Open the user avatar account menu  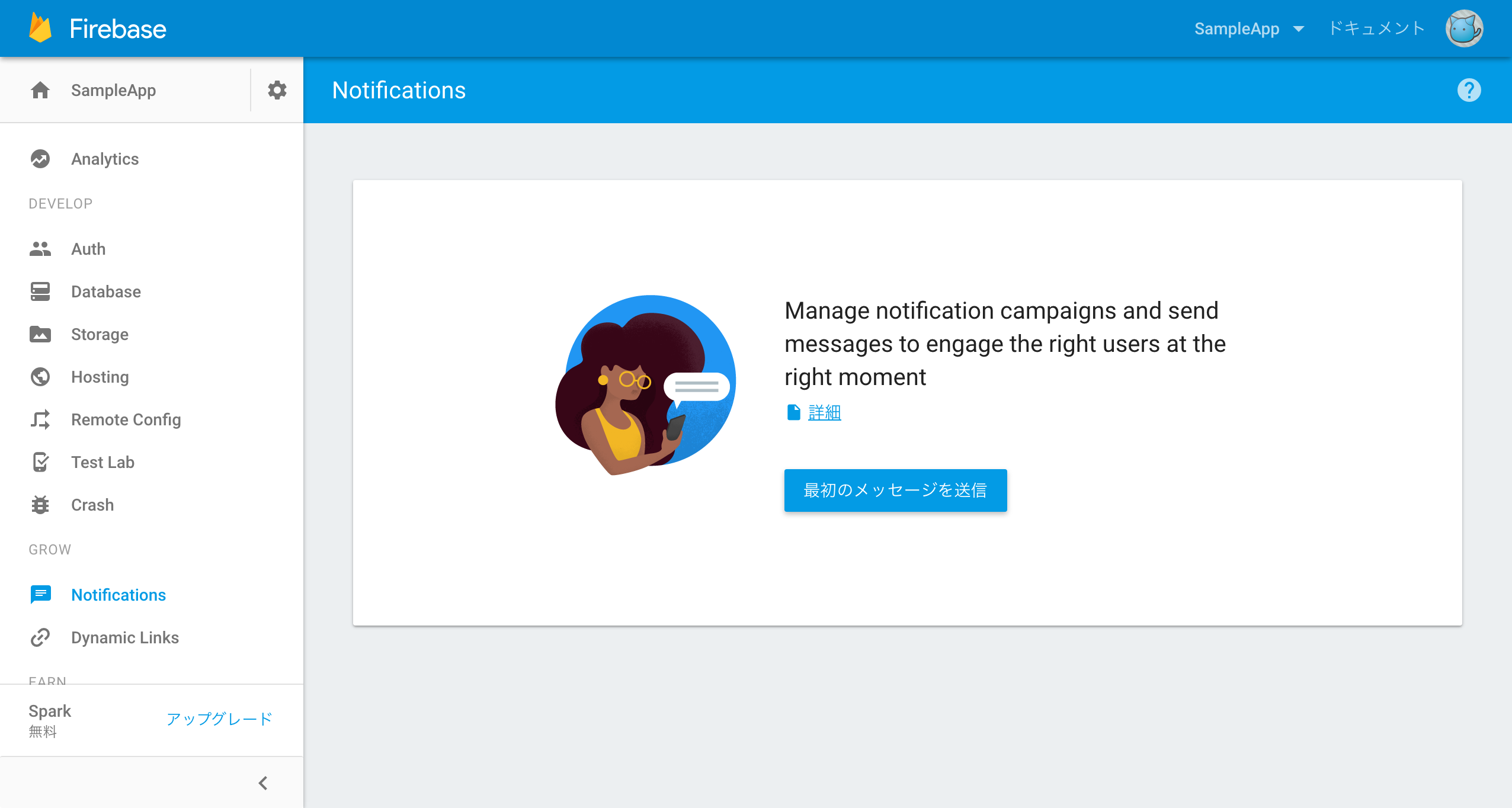(1464, 28)
